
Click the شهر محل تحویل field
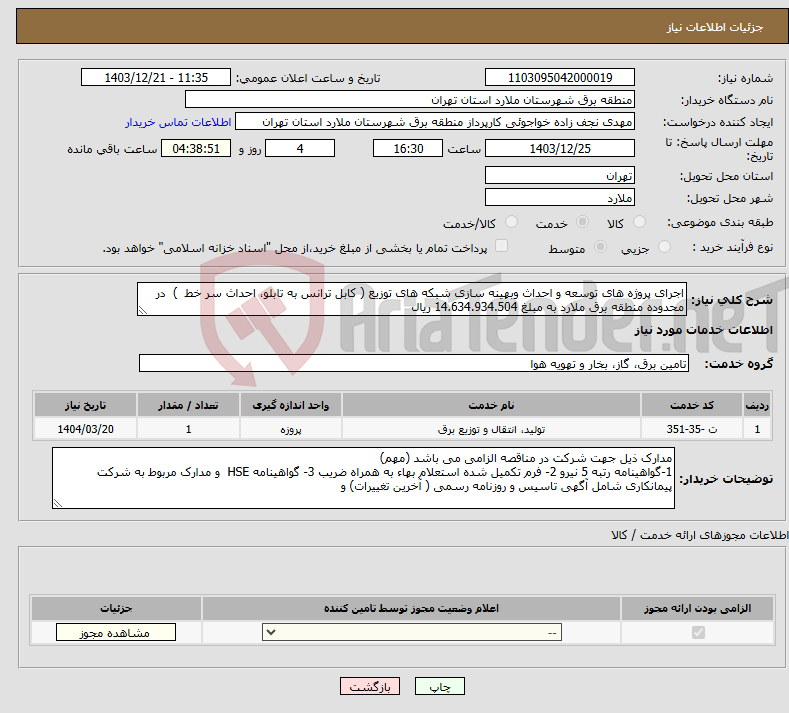(x=560, y=197)
